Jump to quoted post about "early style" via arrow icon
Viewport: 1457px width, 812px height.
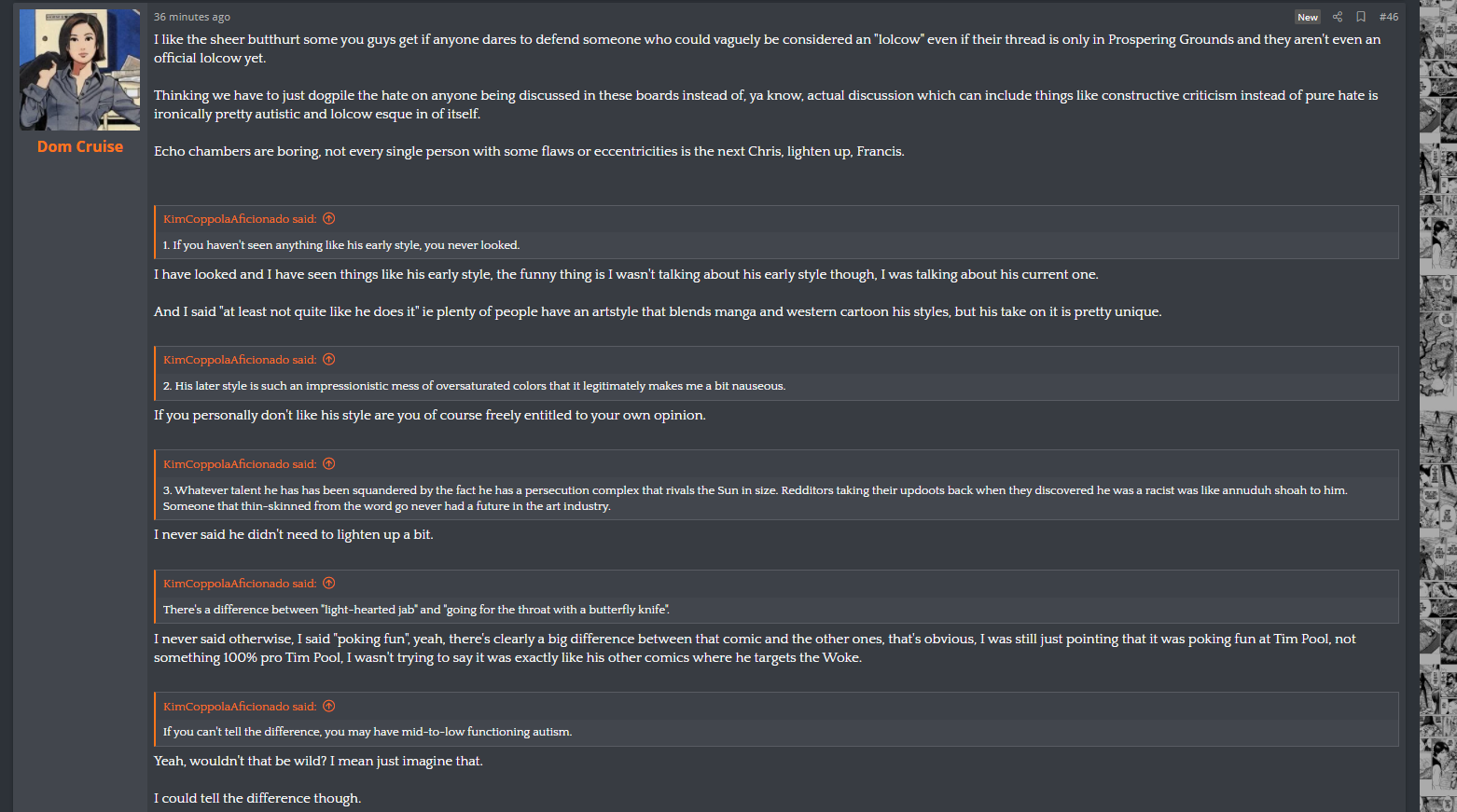pos(329,219)
